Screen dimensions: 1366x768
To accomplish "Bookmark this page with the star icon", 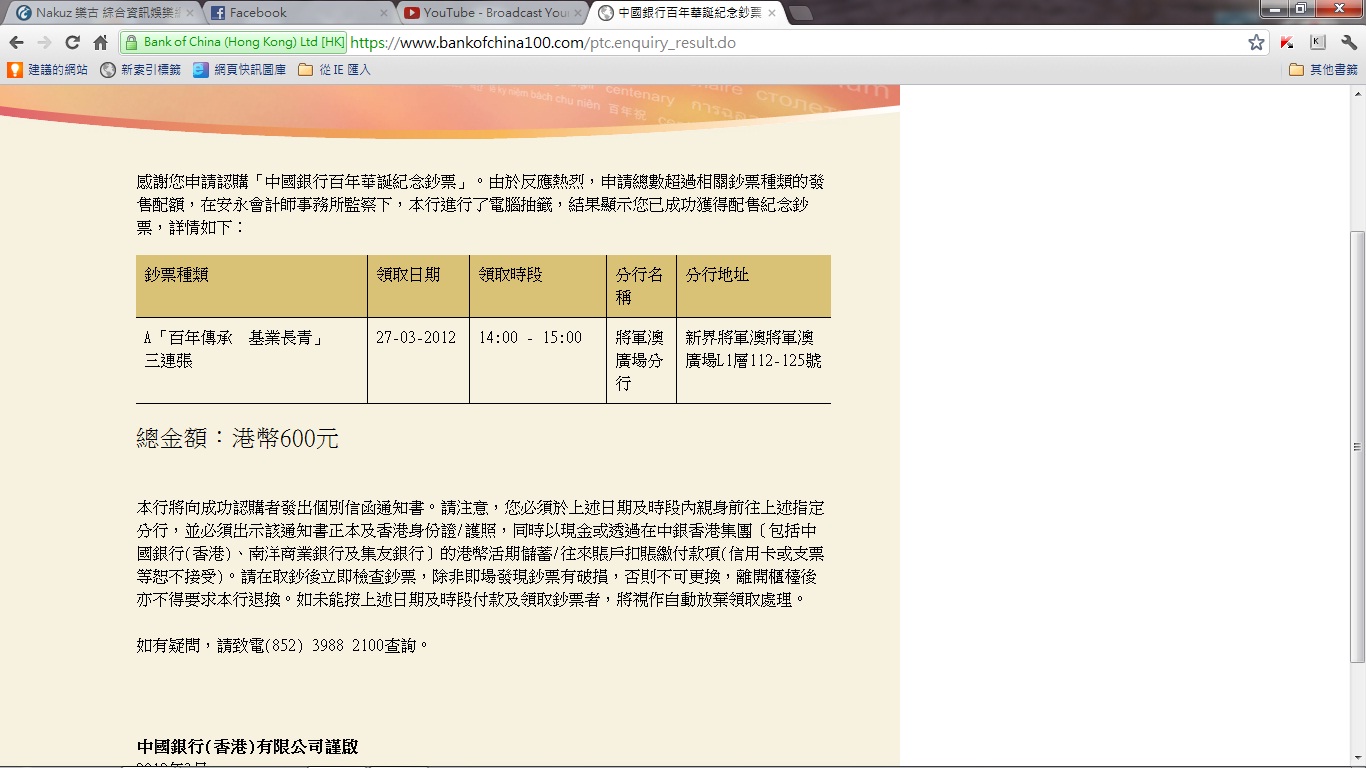I will [1256, 42].
